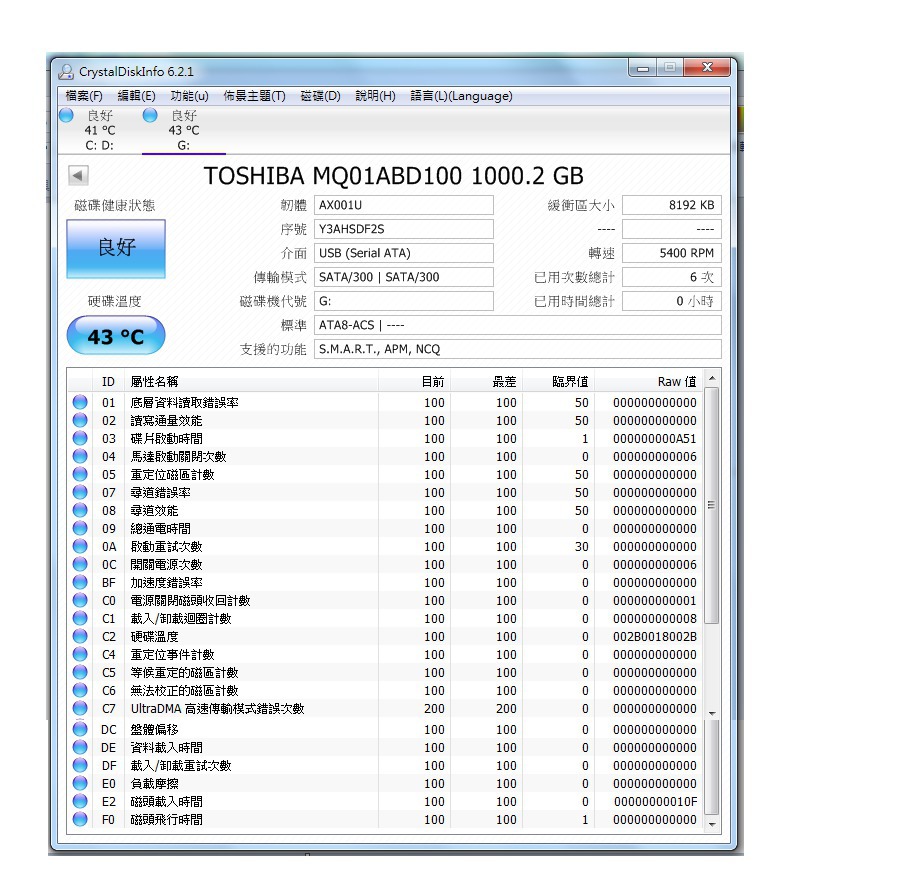Click the firmware field AX001U
This screenshot has height=895, width=912.
(x=404, y=205)
